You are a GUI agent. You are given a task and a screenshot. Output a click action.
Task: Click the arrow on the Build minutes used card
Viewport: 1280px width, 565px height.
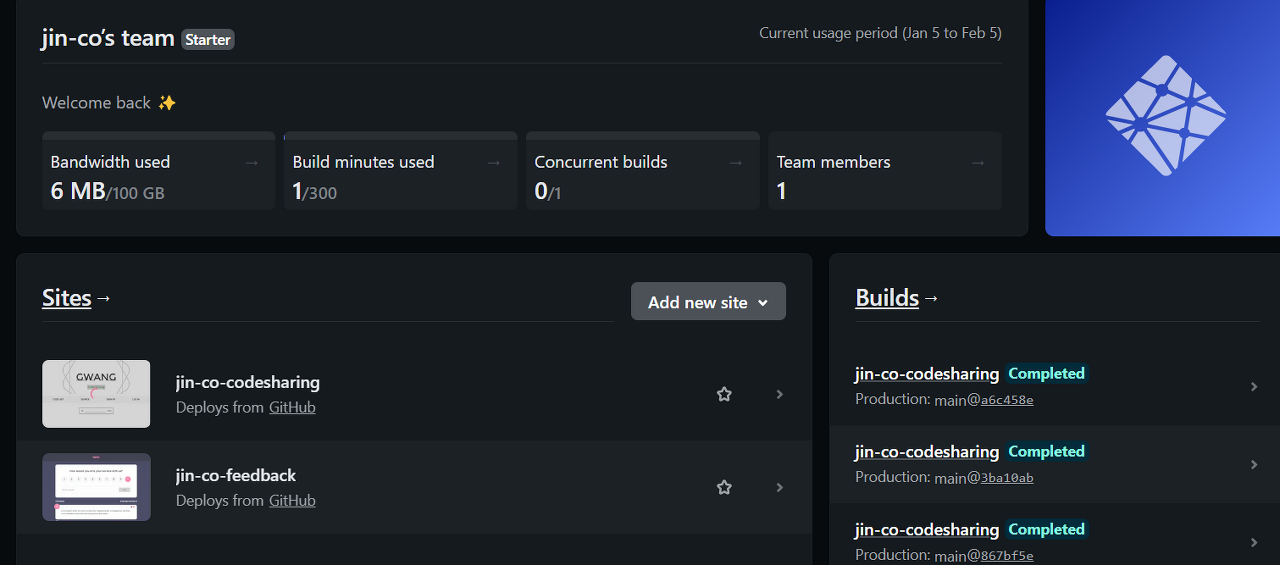point(494,162)
